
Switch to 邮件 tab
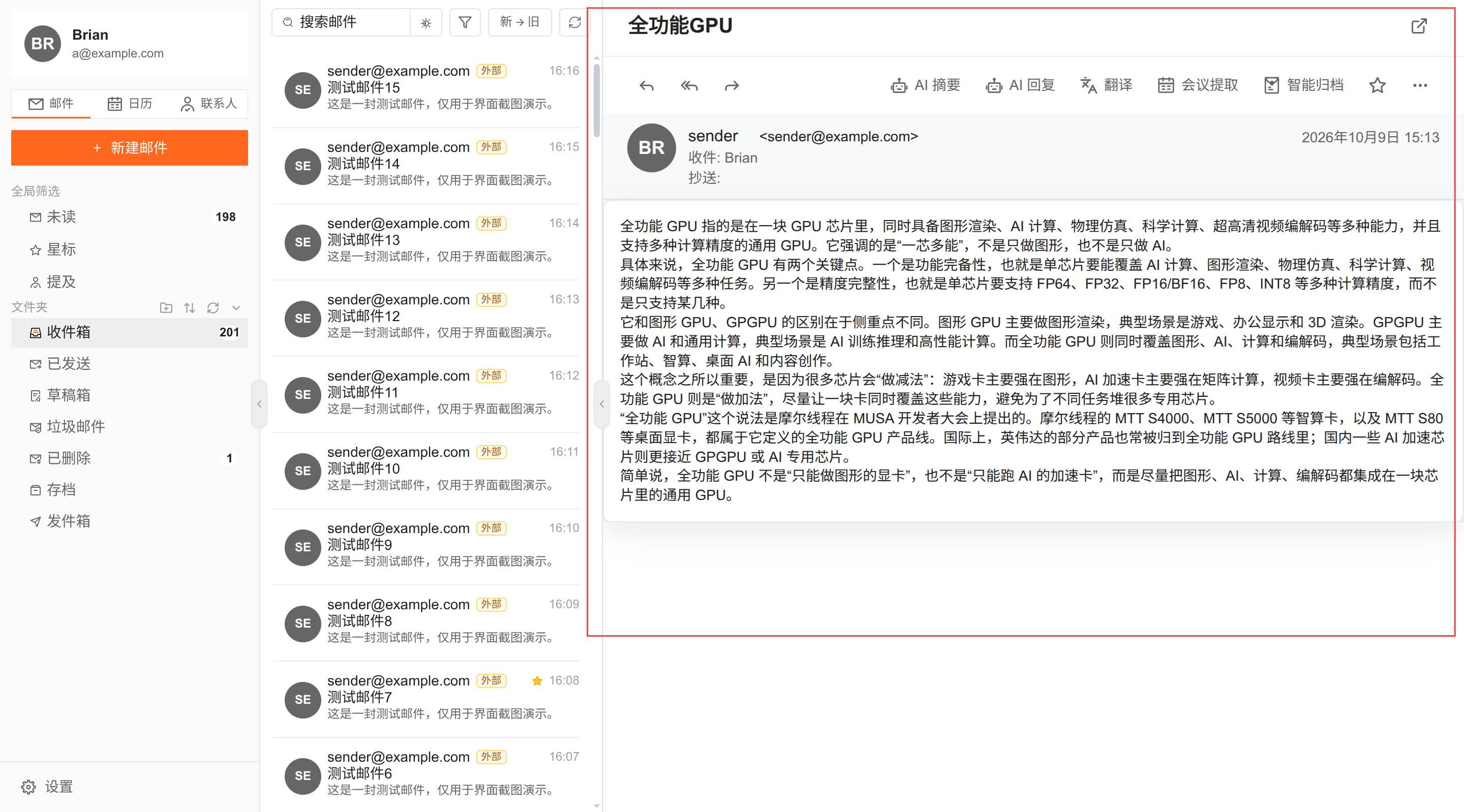click(x=51, y=104)
